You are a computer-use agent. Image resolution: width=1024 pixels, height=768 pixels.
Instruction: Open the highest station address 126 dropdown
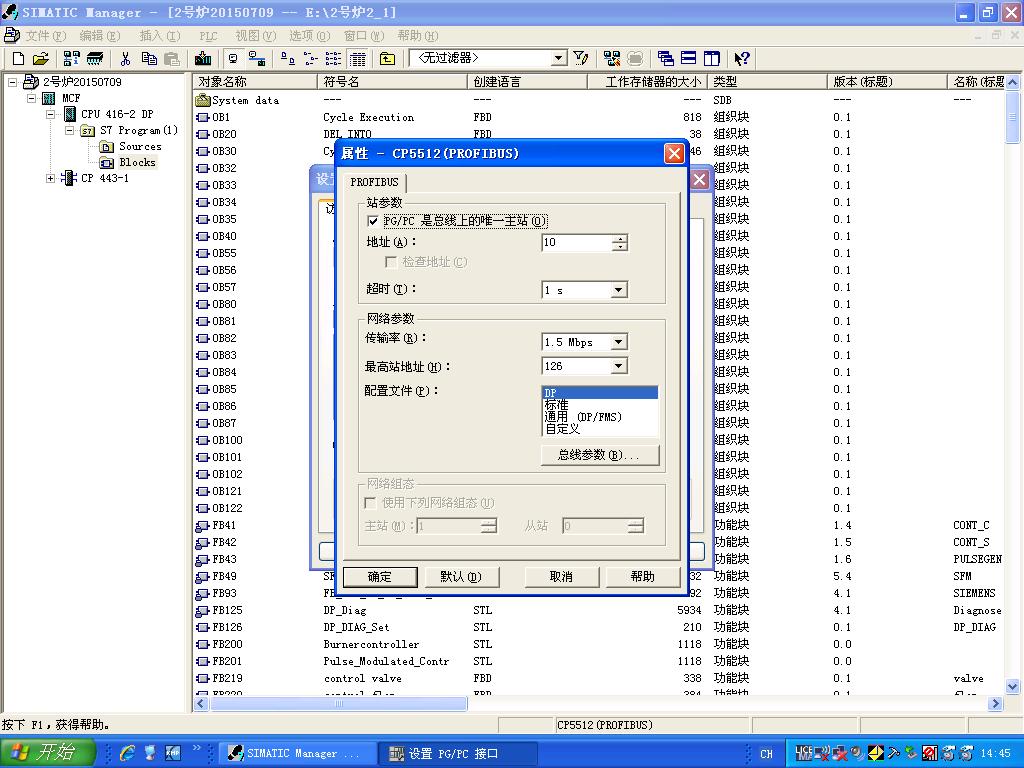click(618, 366)
